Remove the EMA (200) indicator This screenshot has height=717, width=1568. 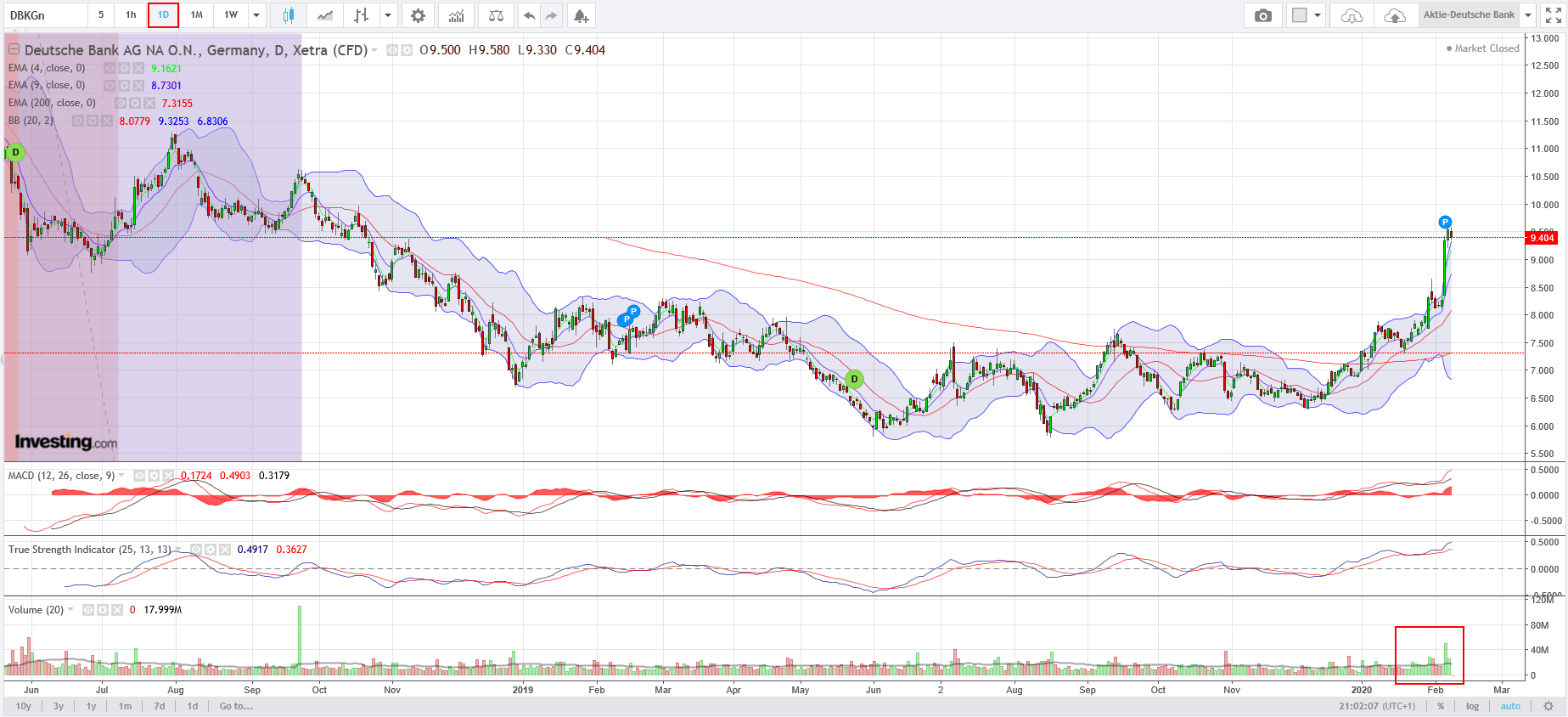click(x=149, y=103)
